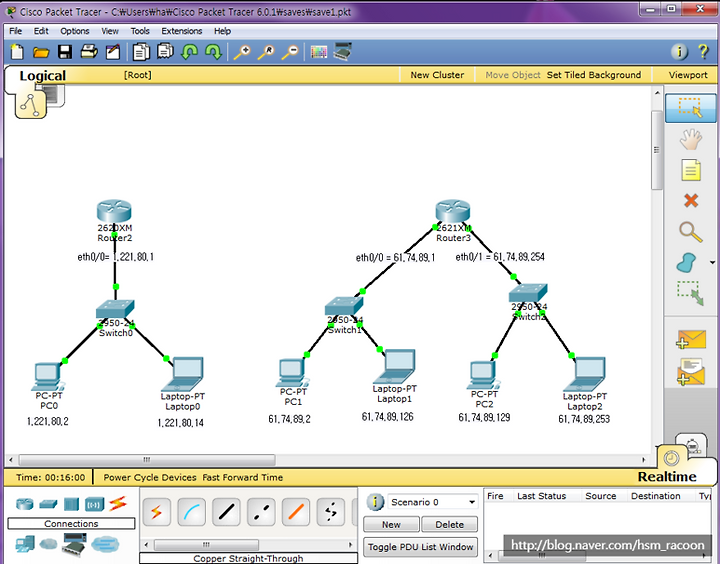Select the Hubs device category icon

click(x=71, y=504)
